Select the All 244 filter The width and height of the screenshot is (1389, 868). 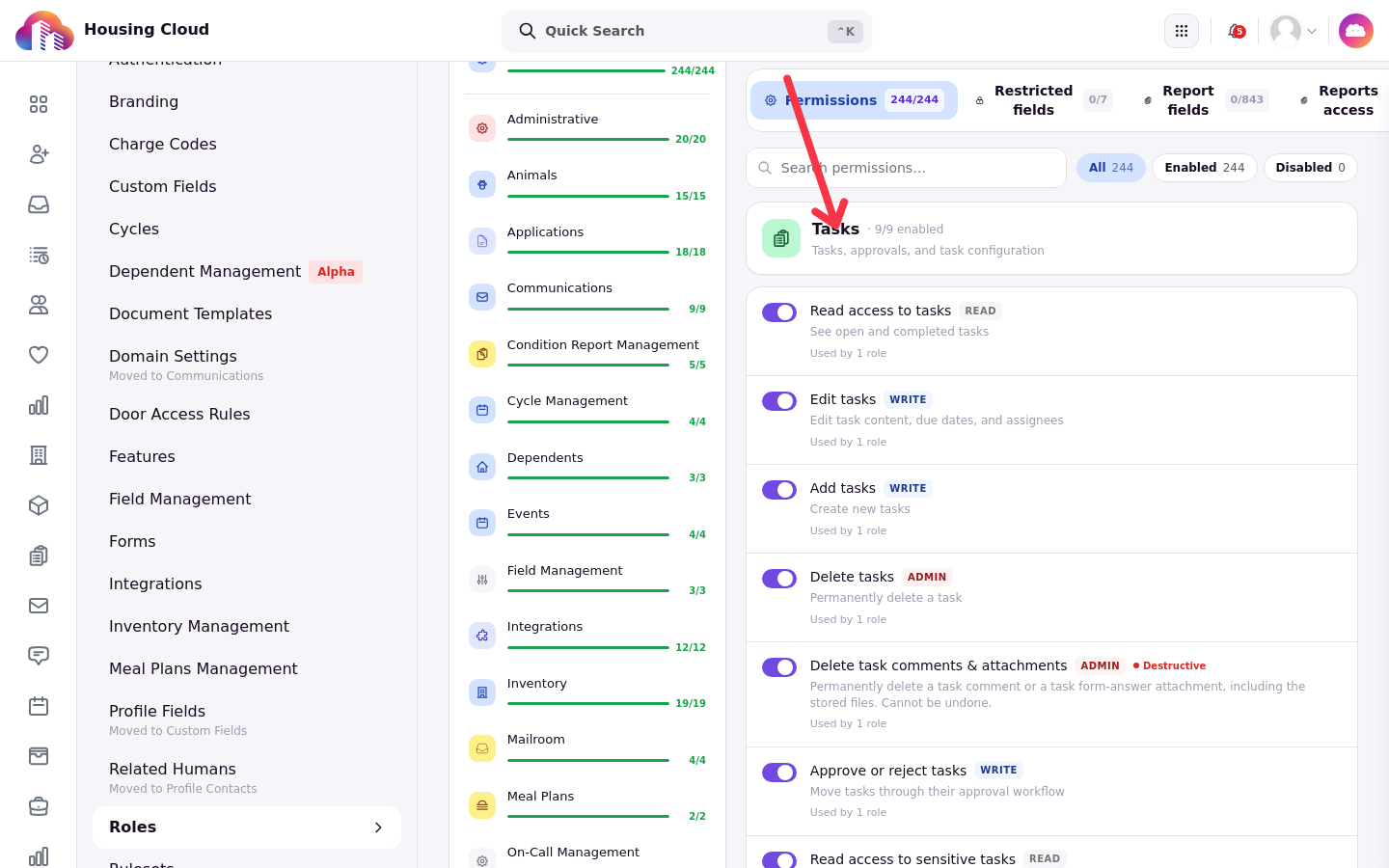[x=1111, y=168]
